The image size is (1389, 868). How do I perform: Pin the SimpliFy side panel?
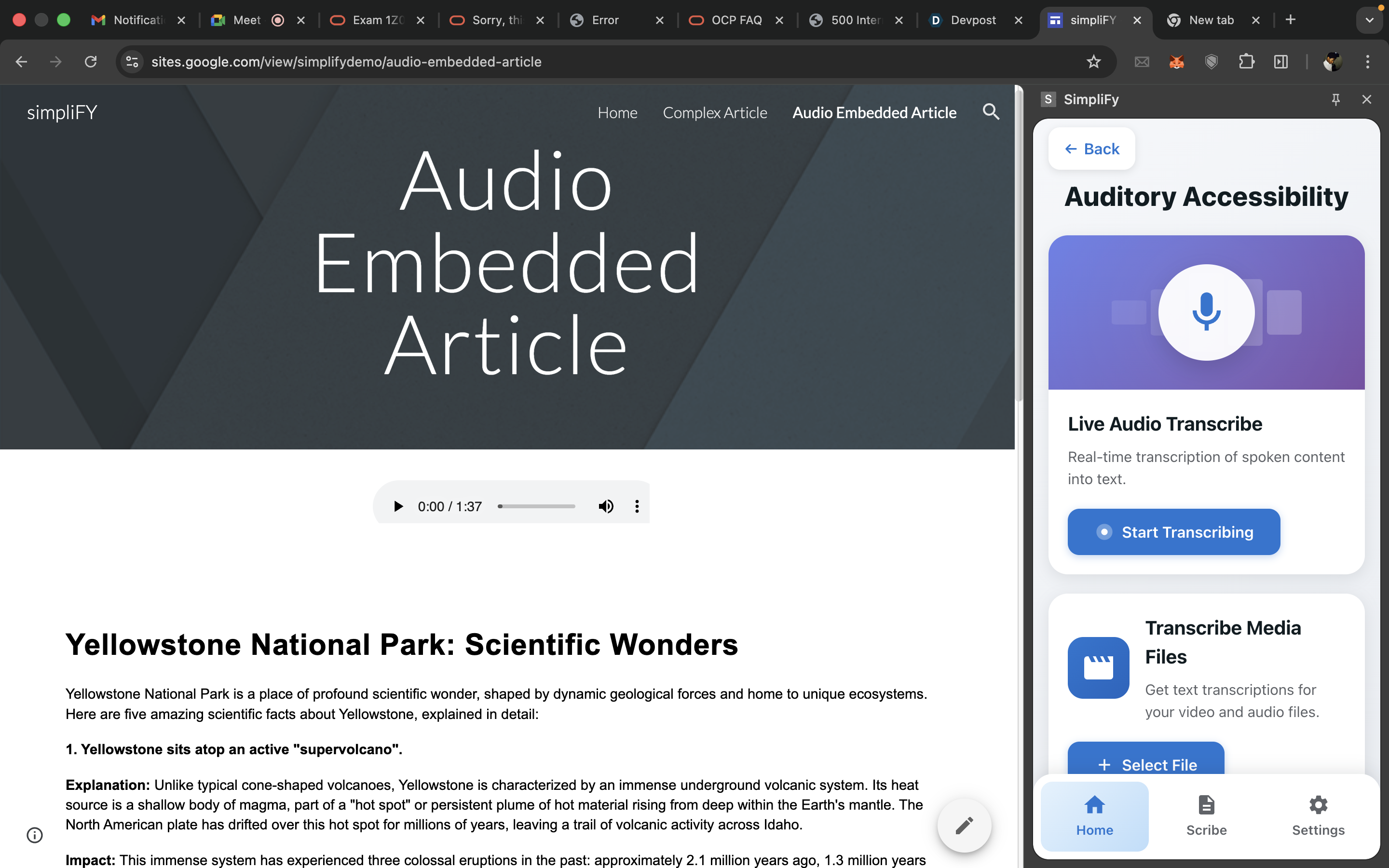pyautogui.click(x=1335, y=99)
